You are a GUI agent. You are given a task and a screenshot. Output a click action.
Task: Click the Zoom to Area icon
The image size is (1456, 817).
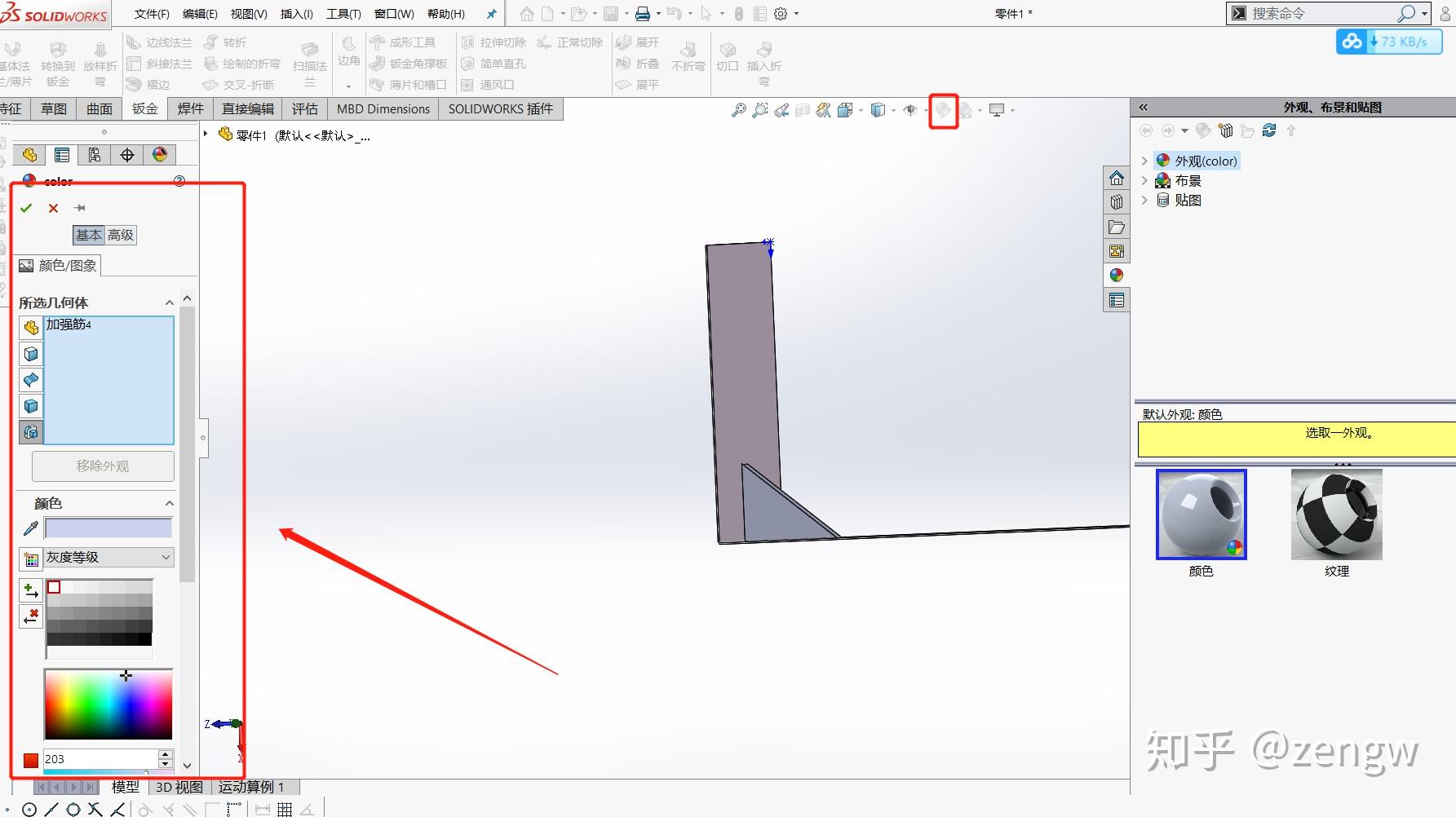760,110
